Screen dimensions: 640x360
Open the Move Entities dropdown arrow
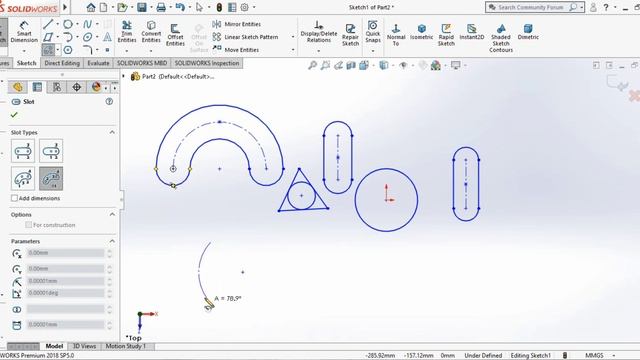[x=293, y=50]
